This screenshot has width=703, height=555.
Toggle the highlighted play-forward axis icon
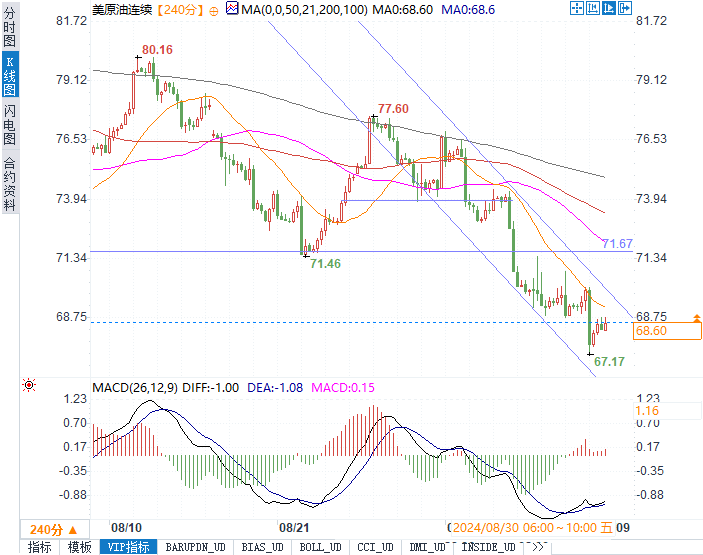(x=608, y=8)
